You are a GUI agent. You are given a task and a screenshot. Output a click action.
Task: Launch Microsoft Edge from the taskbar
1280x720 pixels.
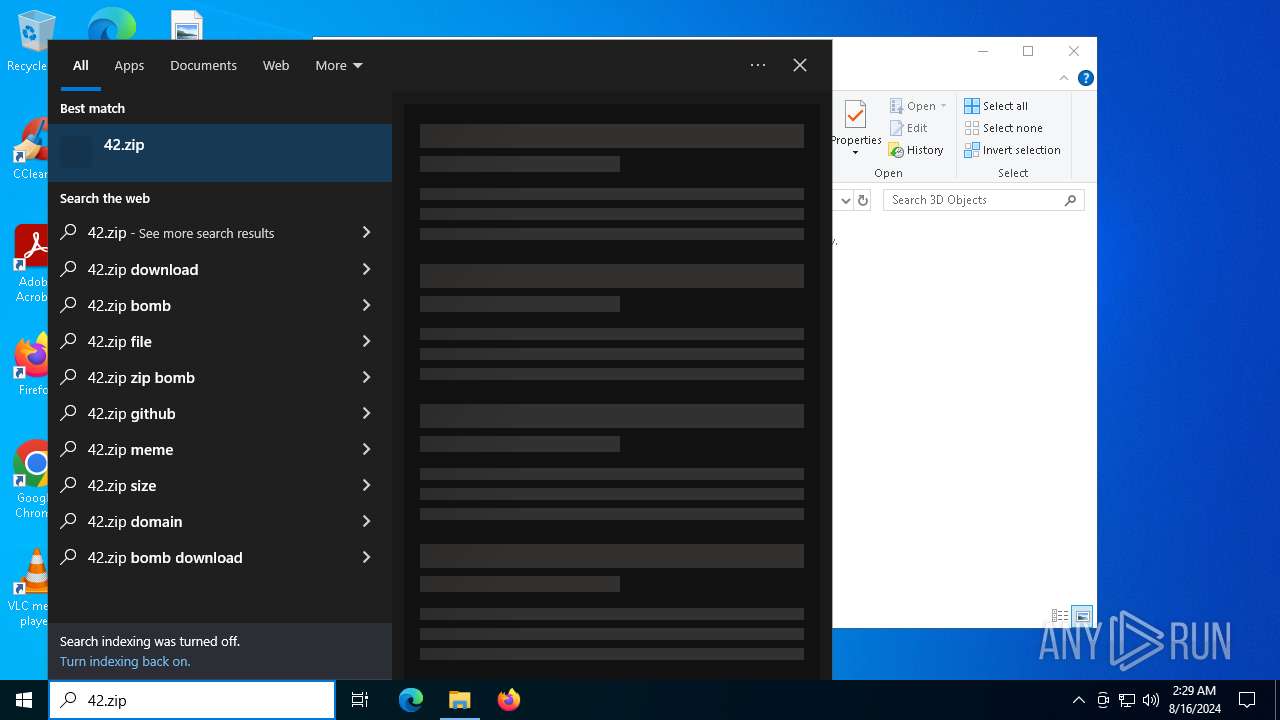tap(411, 700)
